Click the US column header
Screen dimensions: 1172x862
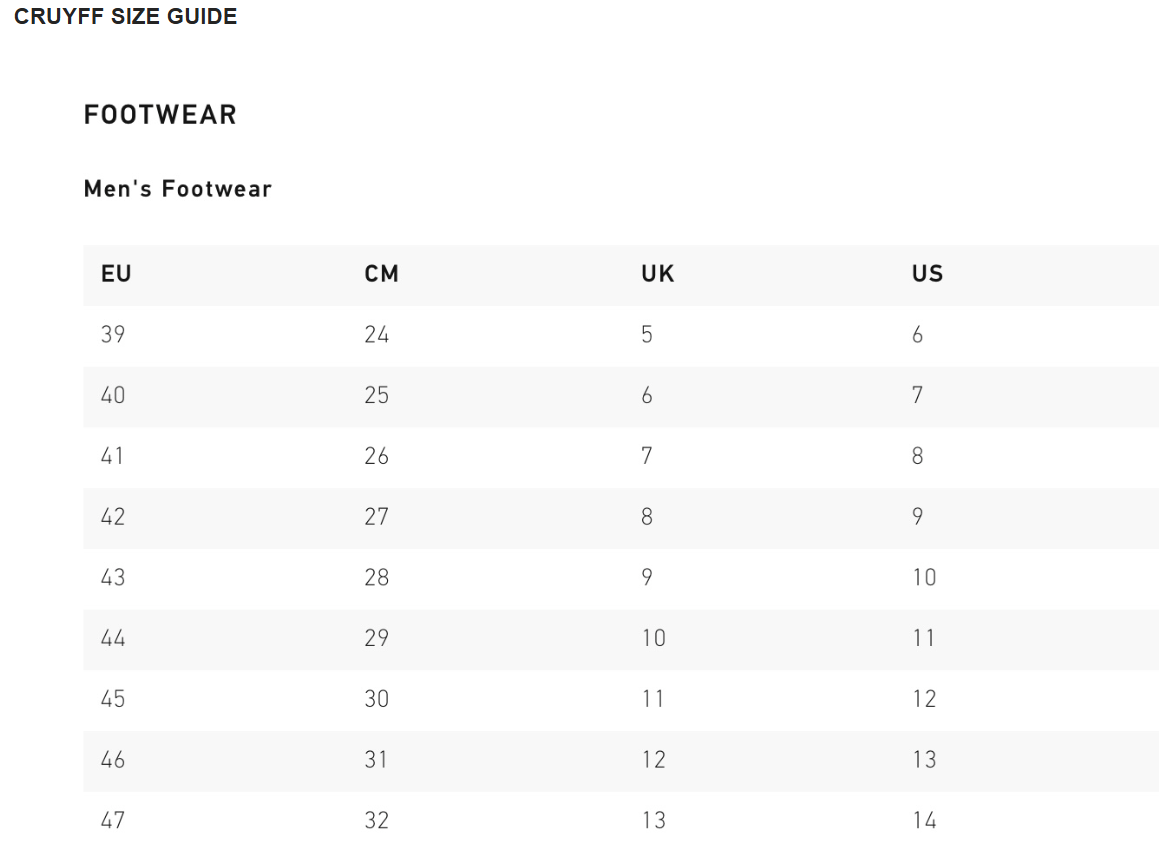pyautogui.click(x=927, y=274)
